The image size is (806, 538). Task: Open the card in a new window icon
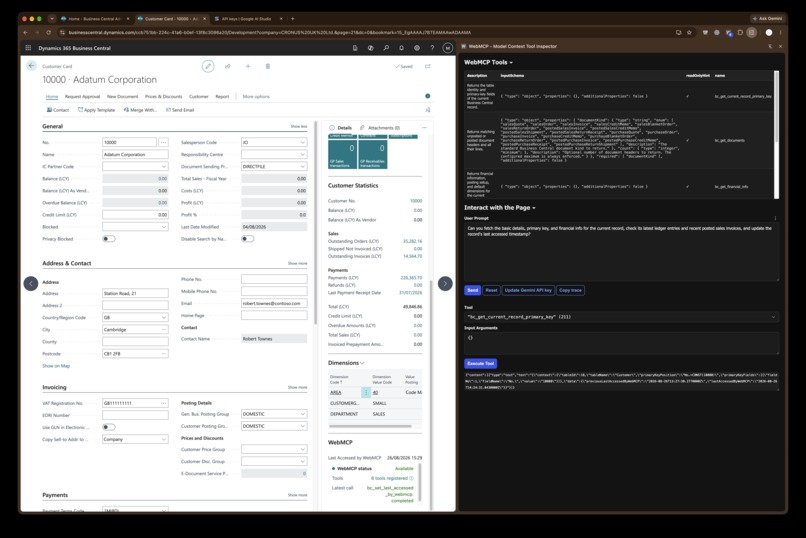click(427, 66)
